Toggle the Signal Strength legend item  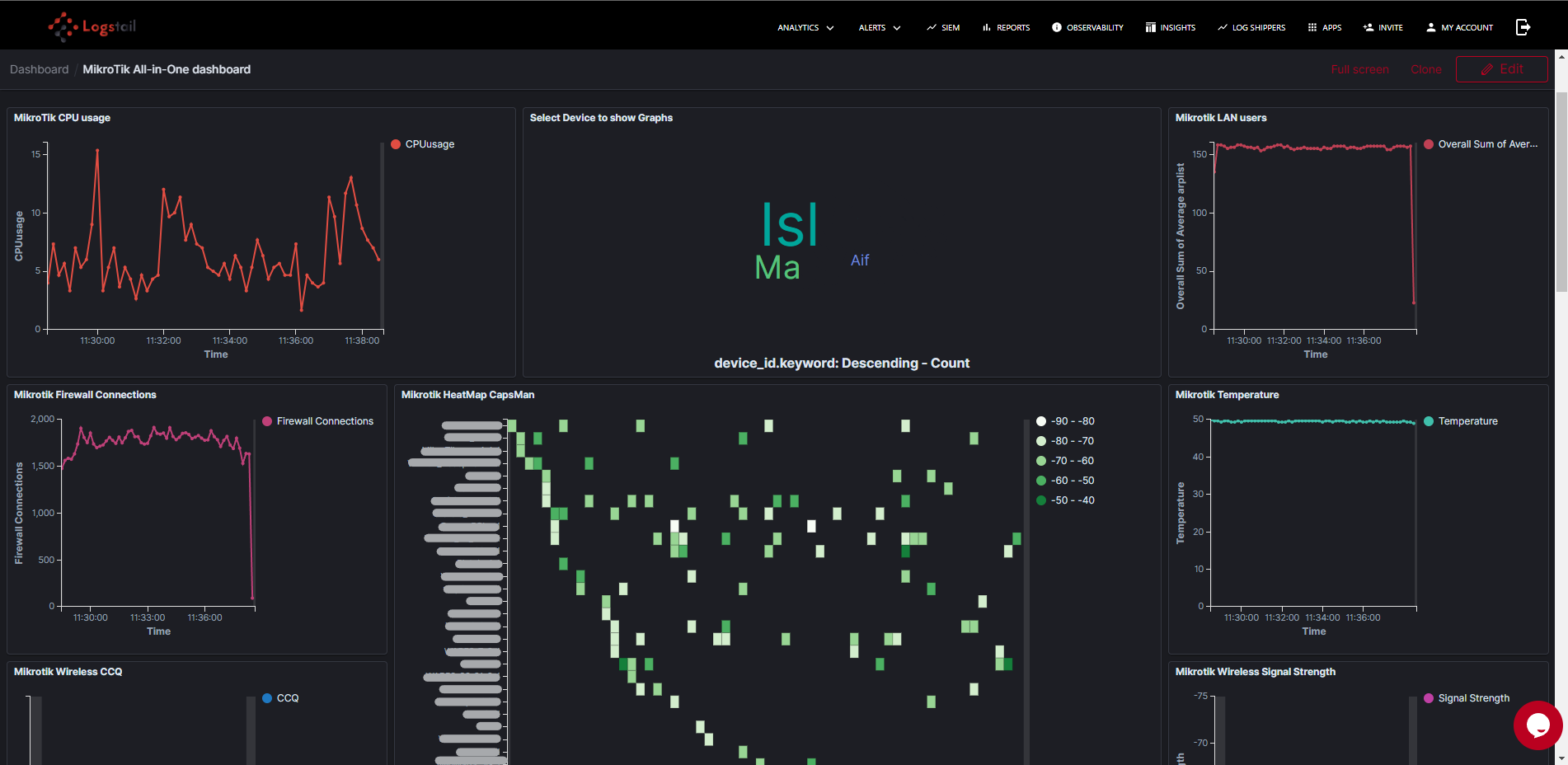pyautogui.click(x=1467, y=698)
